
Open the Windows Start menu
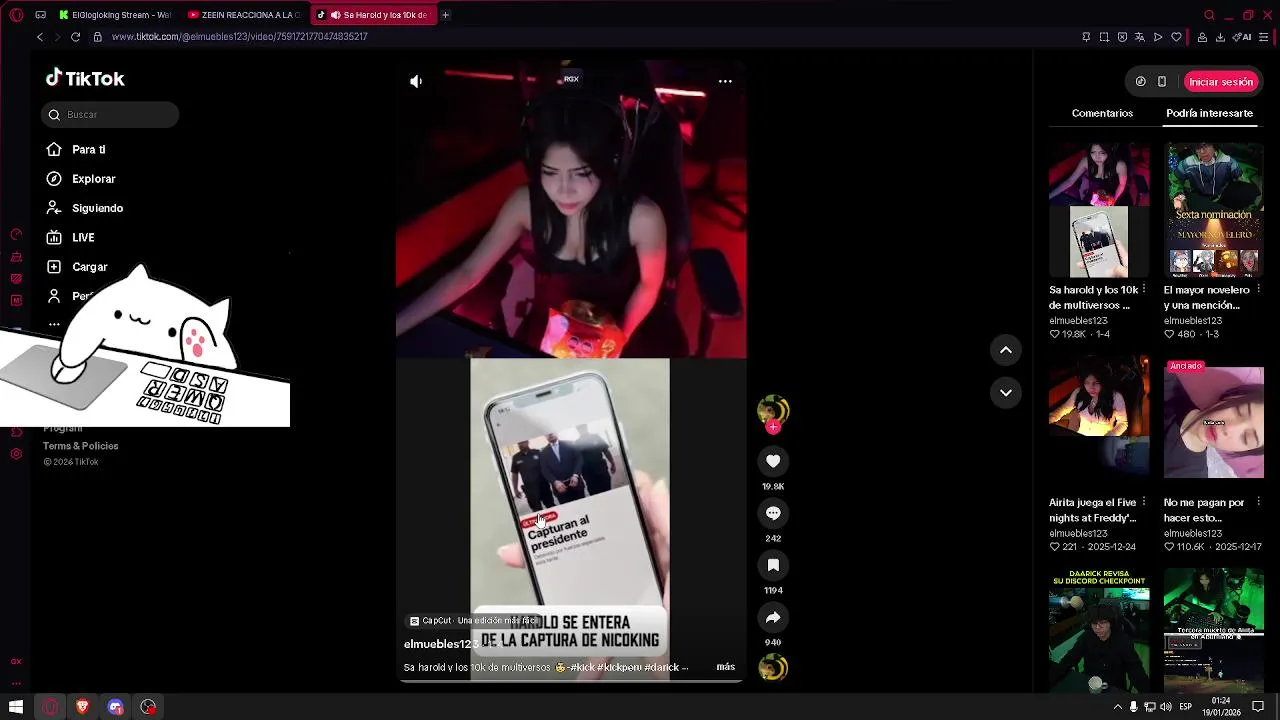[16, 707]
